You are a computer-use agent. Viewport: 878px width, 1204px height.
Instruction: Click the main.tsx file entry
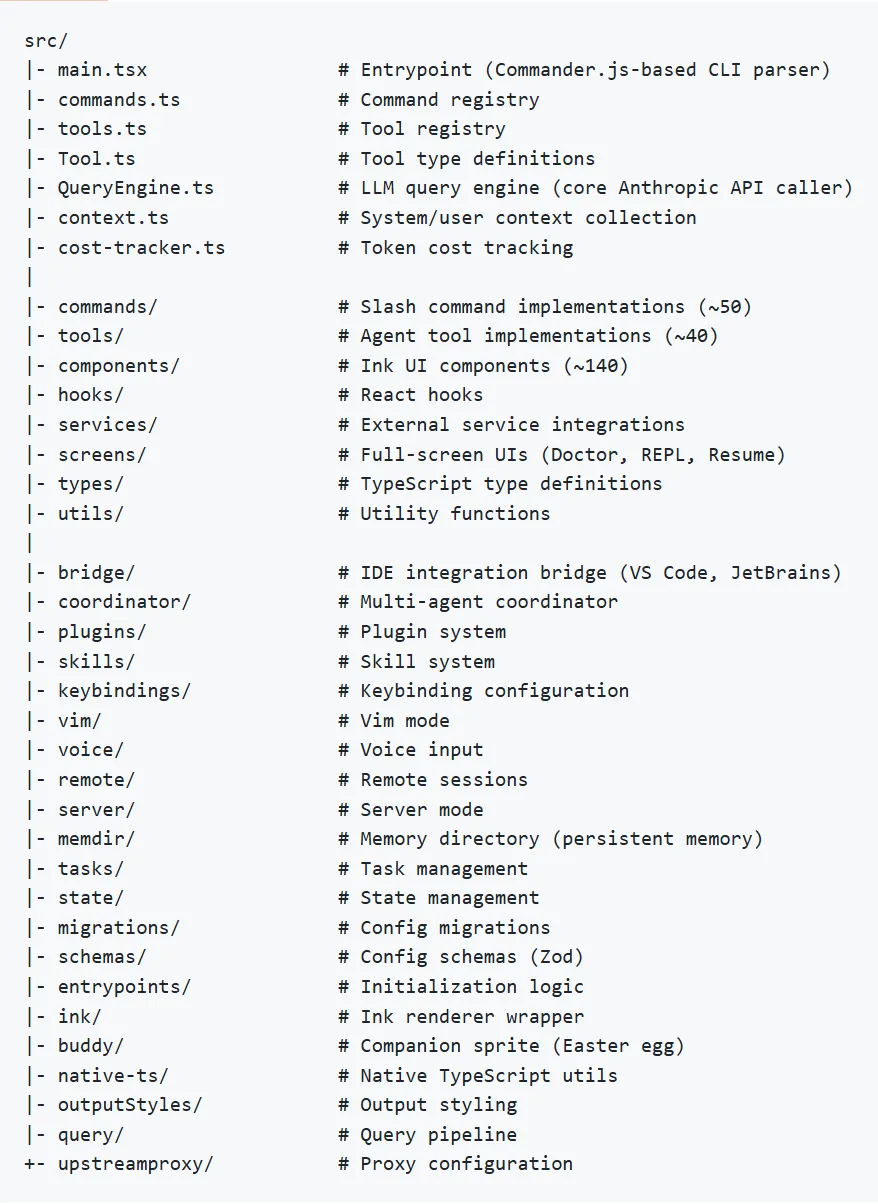point(102,70)
